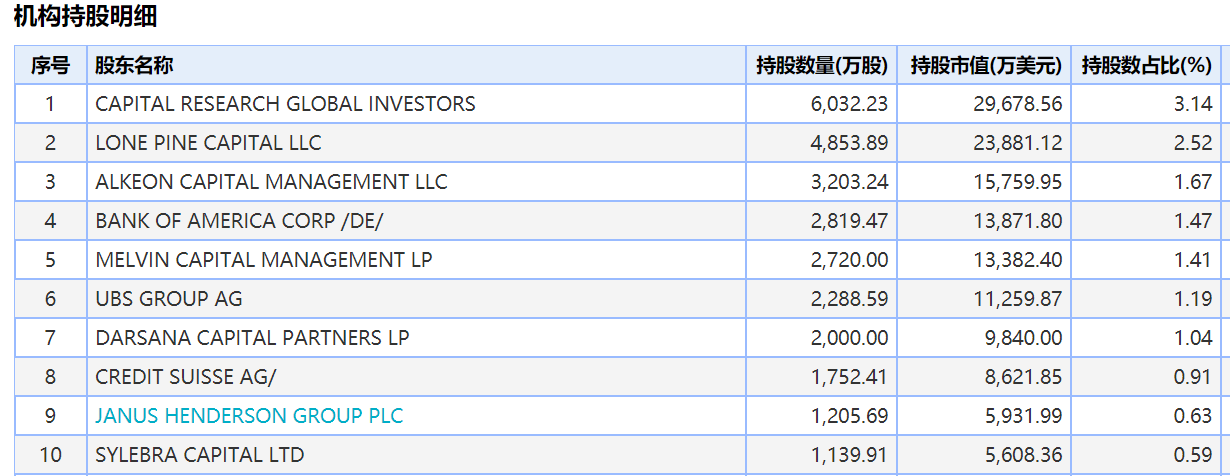The image size is (1230, 476).
Task: Click the 0.59 percentage cell
Action: click(1147, 455)
